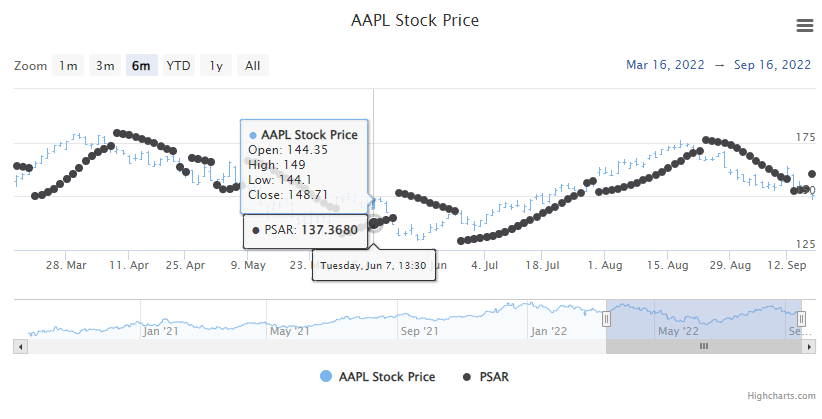822x419 pixels.
Task: Select the 6m zoom button
Action: 141,66
